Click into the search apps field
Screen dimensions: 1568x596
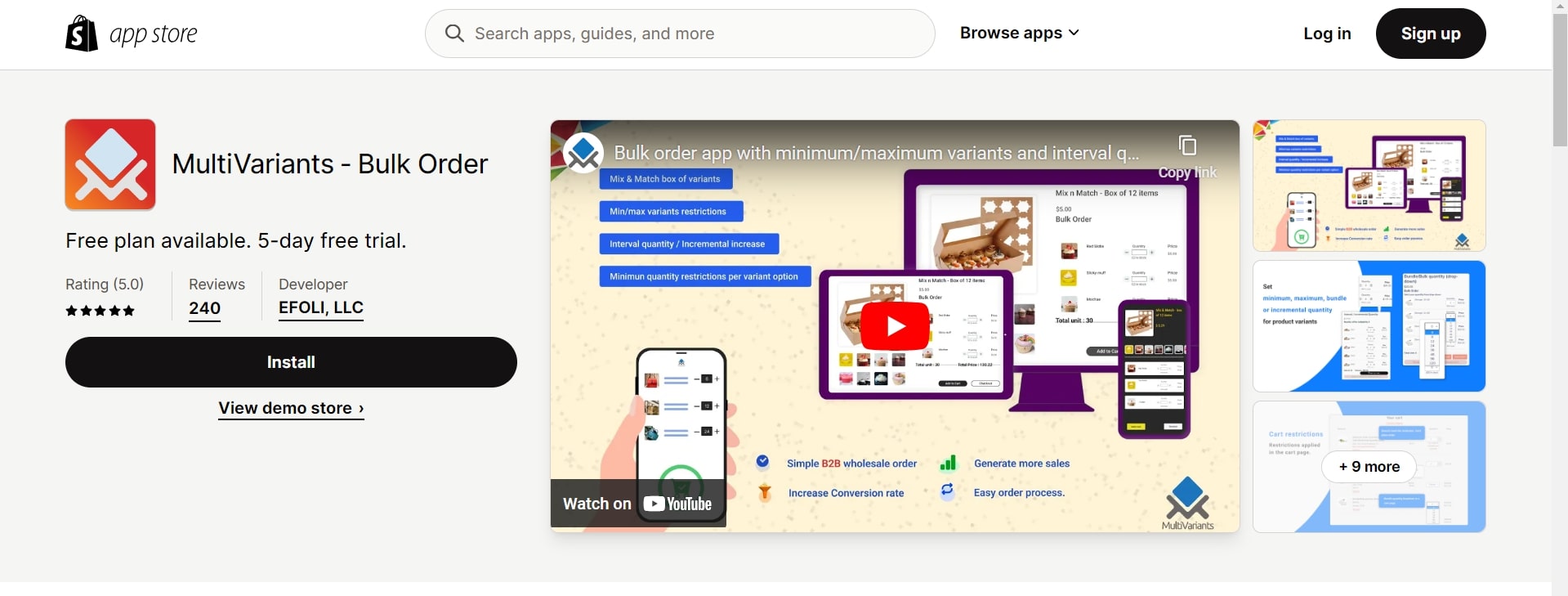click(x=680, y=34)
